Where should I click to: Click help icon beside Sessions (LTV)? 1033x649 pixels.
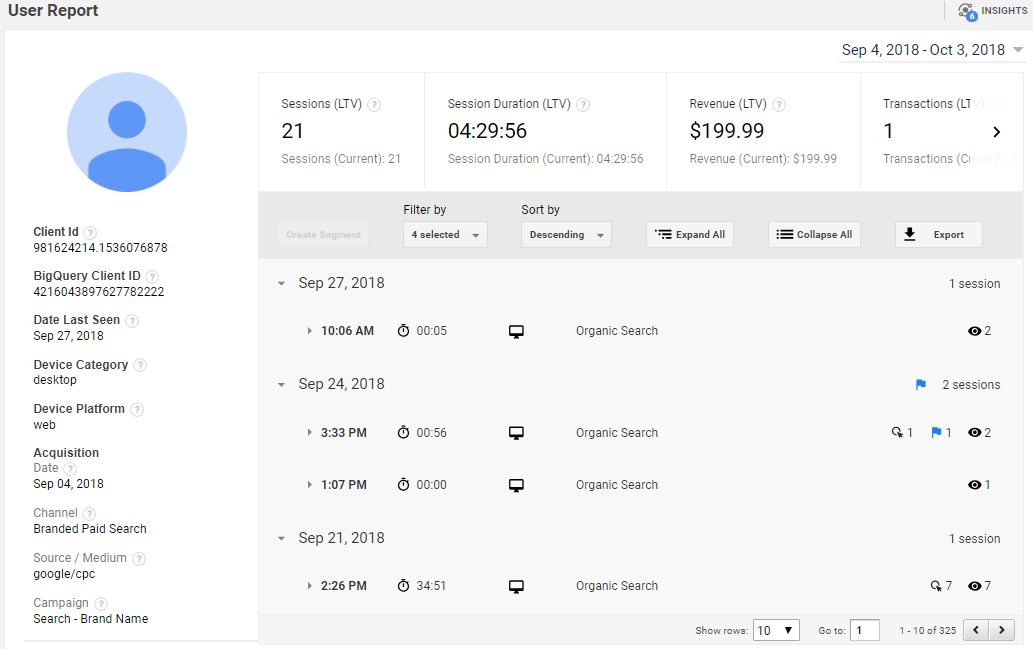374,104
